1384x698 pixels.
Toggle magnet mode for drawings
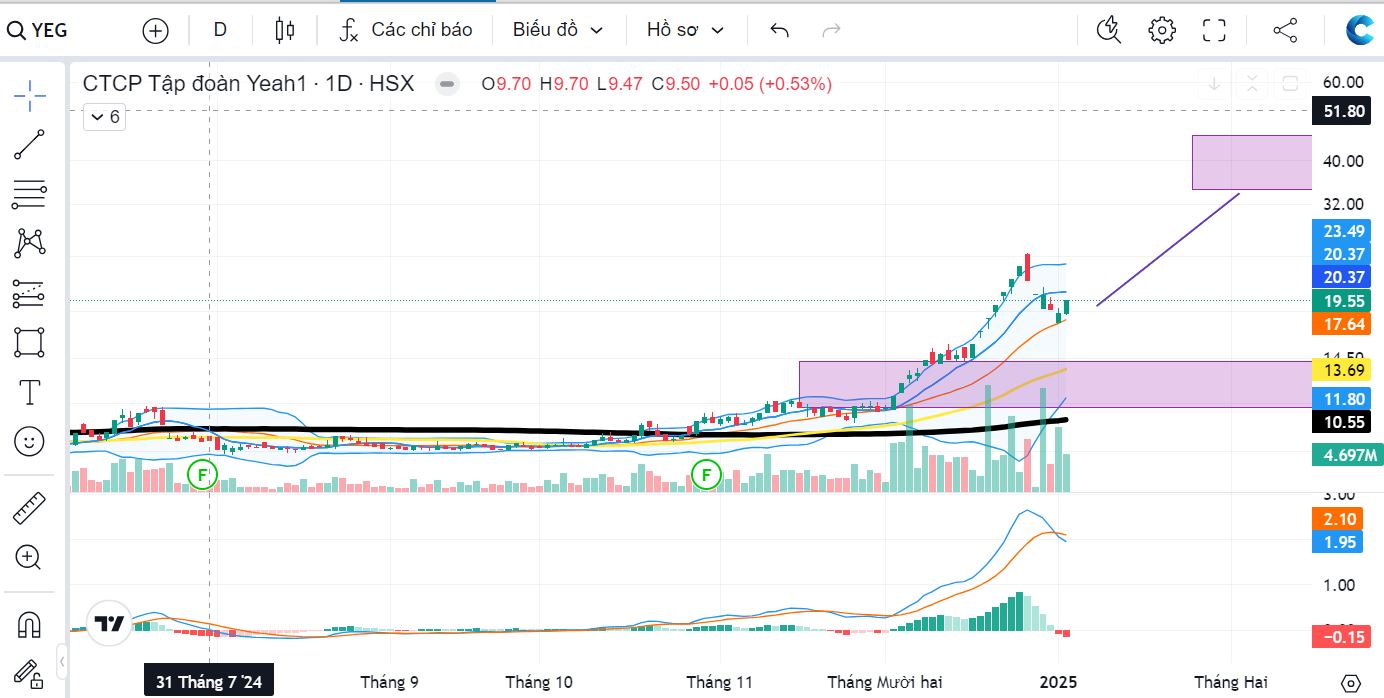pos(29,625)
